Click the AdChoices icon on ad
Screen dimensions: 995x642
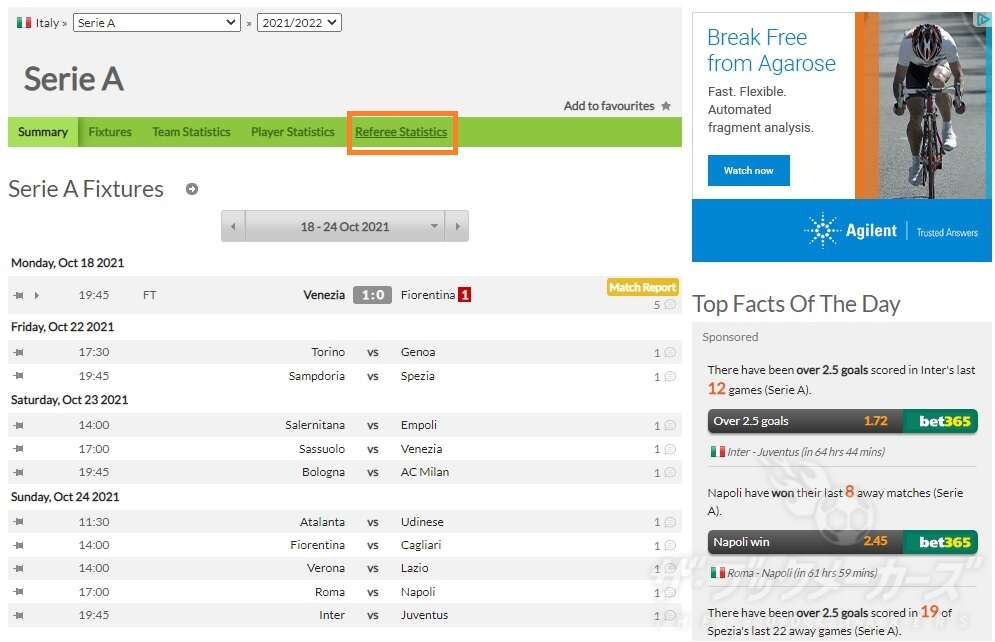(x=983, y=20)
